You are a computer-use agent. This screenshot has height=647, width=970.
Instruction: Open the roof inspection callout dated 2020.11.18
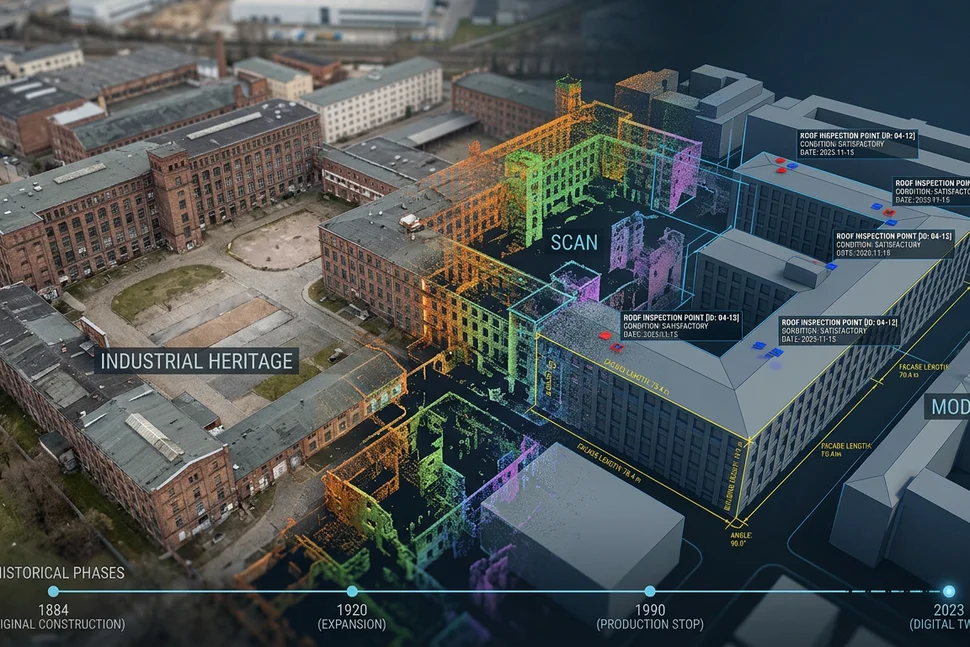pos(894,244)
